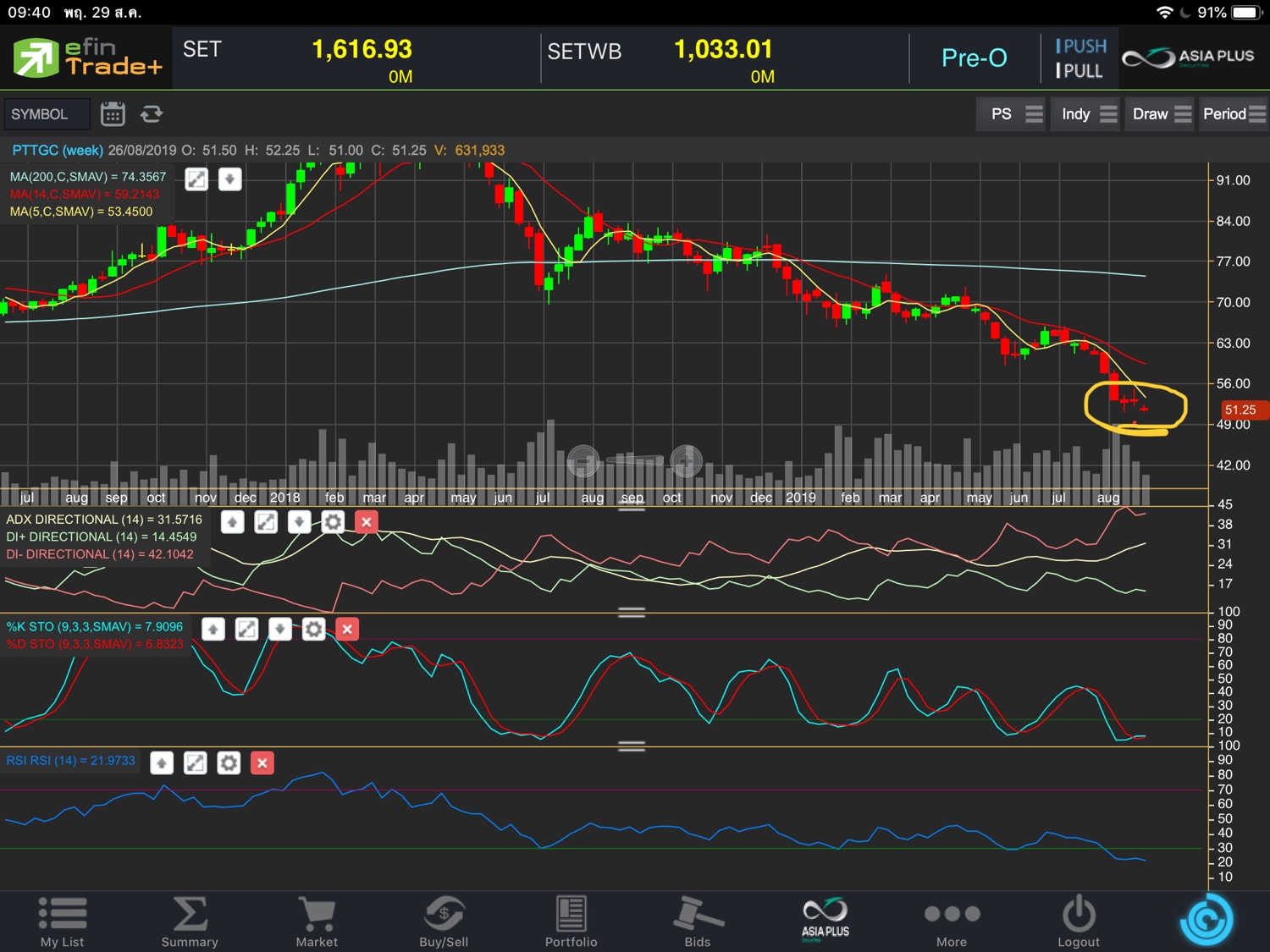Viewport: 1270px width, 952px height.
Task: Expand the main price chart to fullscreen
Action: tap(196, 179)
